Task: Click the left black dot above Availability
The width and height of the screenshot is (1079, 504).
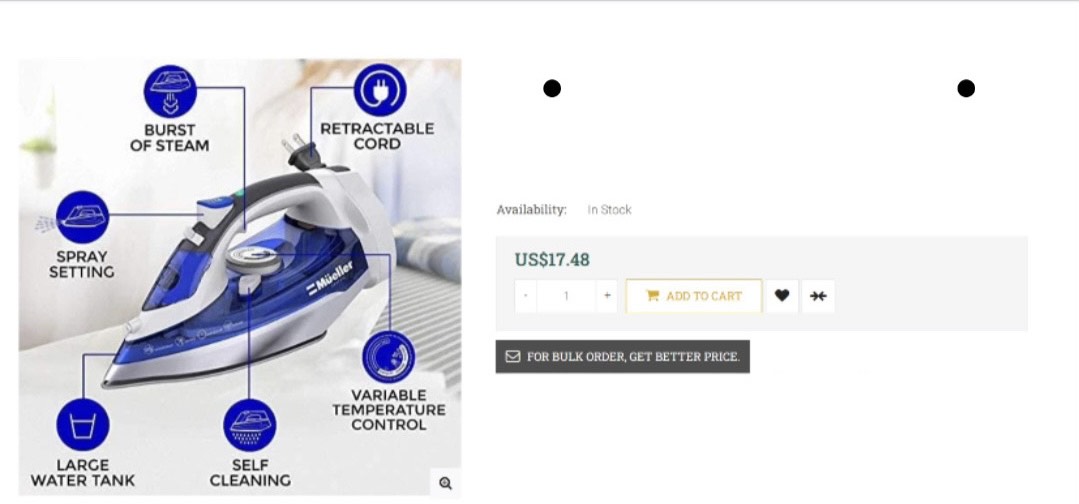Action: click(552, 88)
